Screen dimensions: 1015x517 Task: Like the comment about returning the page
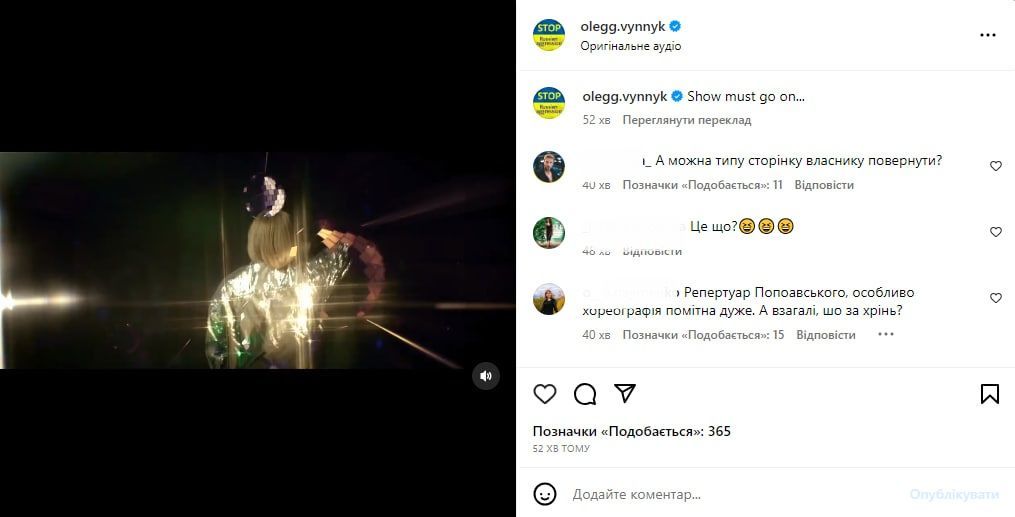995,166
